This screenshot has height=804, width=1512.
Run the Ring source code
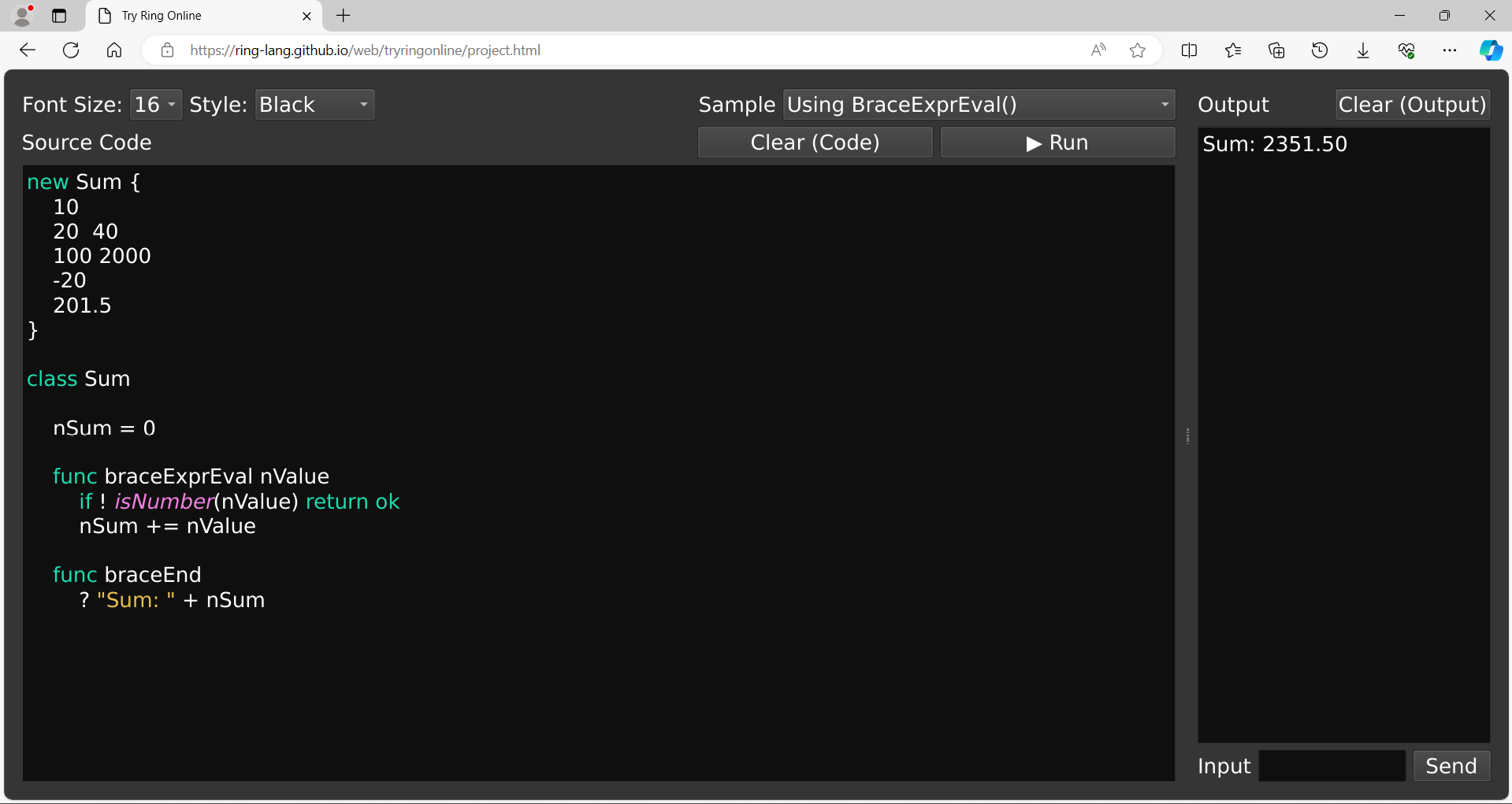click(x=1057, y=143)
